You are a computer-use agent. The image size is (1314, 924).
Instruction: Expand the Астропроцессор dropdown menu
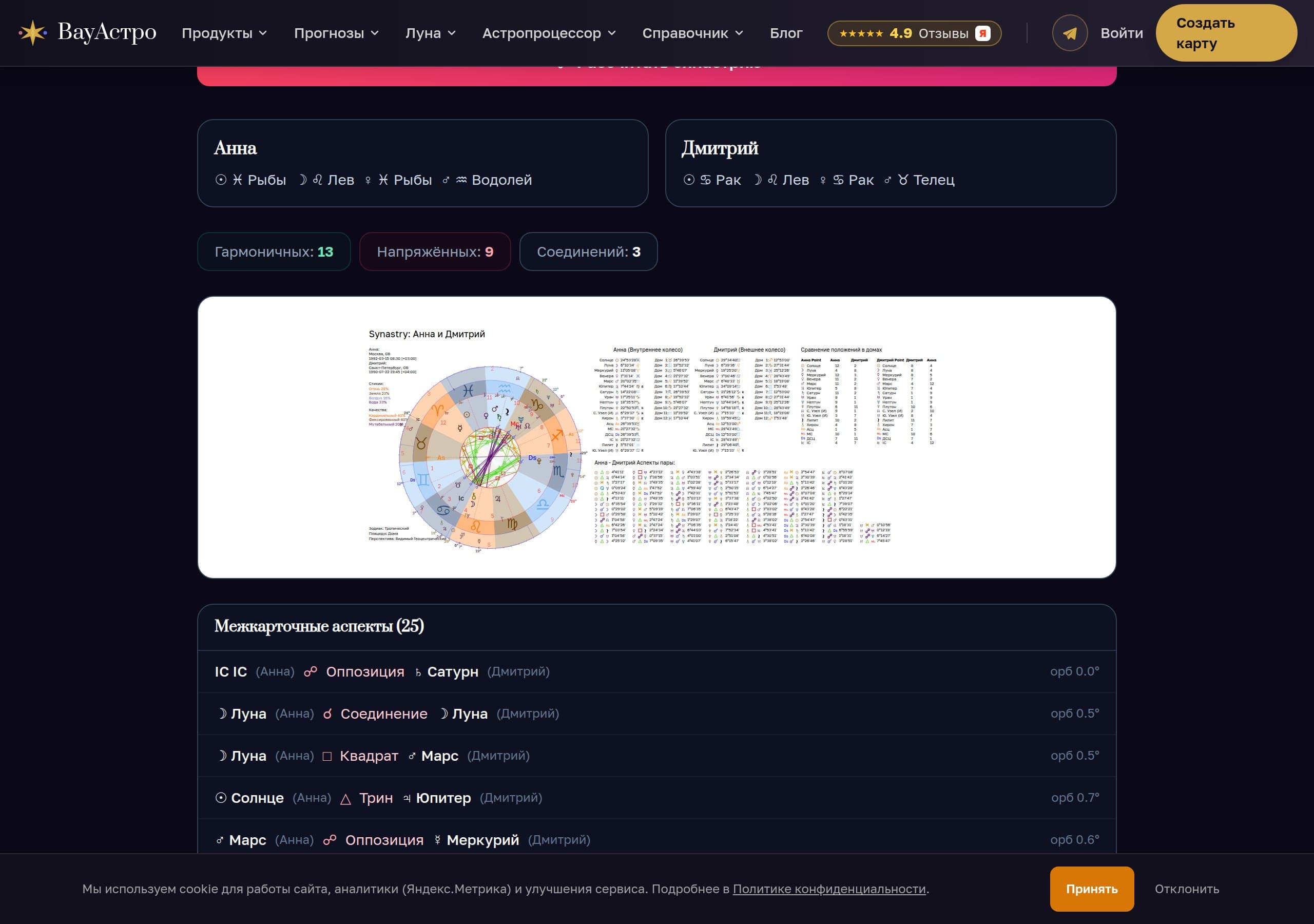(549, 33)
